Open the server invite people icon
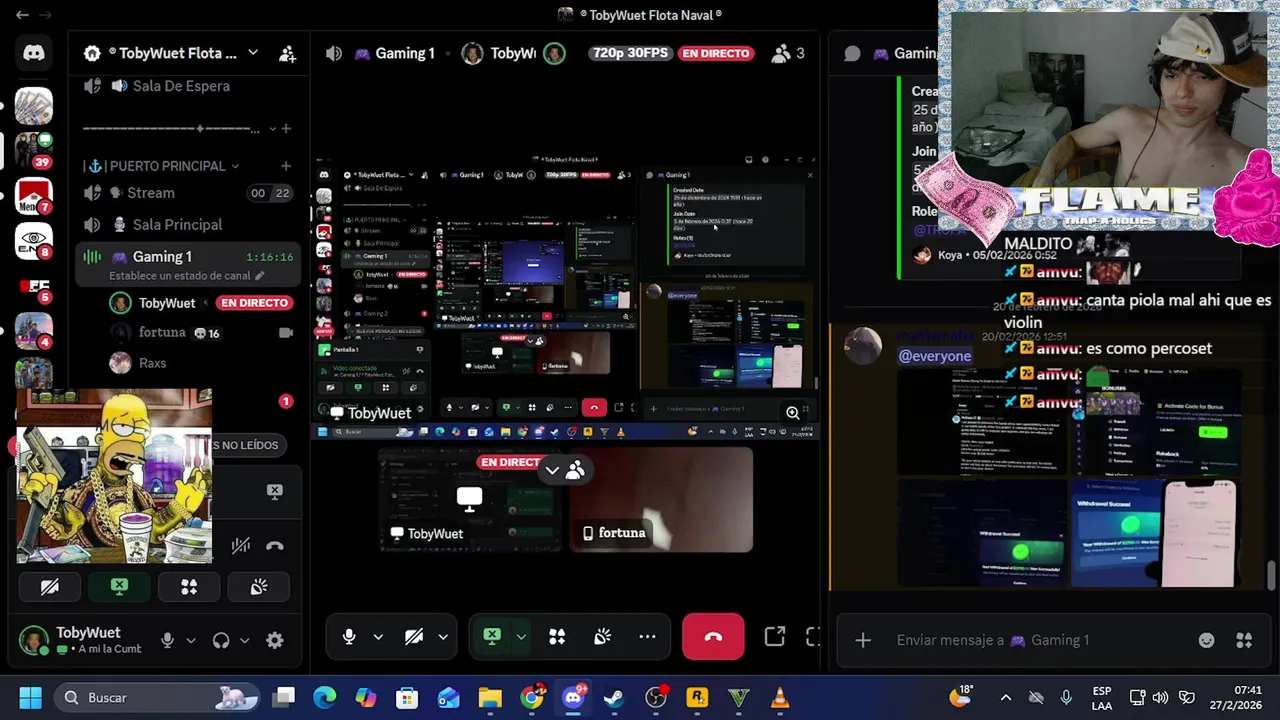The height and width of the screenshot is (720, 1280). pyautogui.click(x=287, y=54)
